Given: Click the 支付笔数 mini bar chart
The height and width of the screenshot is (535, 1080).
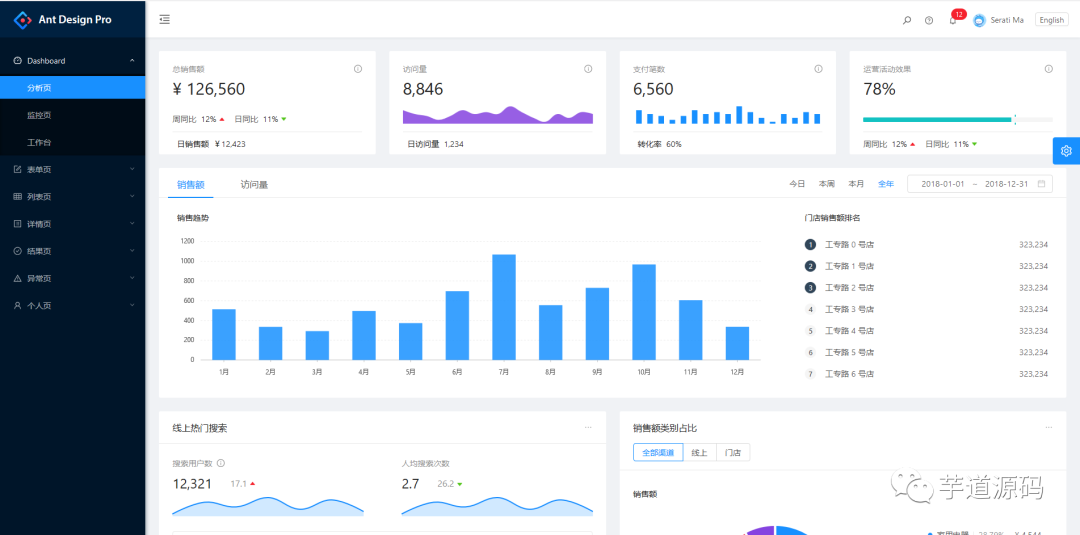Looking at the screenshot, I should (728, 115).
